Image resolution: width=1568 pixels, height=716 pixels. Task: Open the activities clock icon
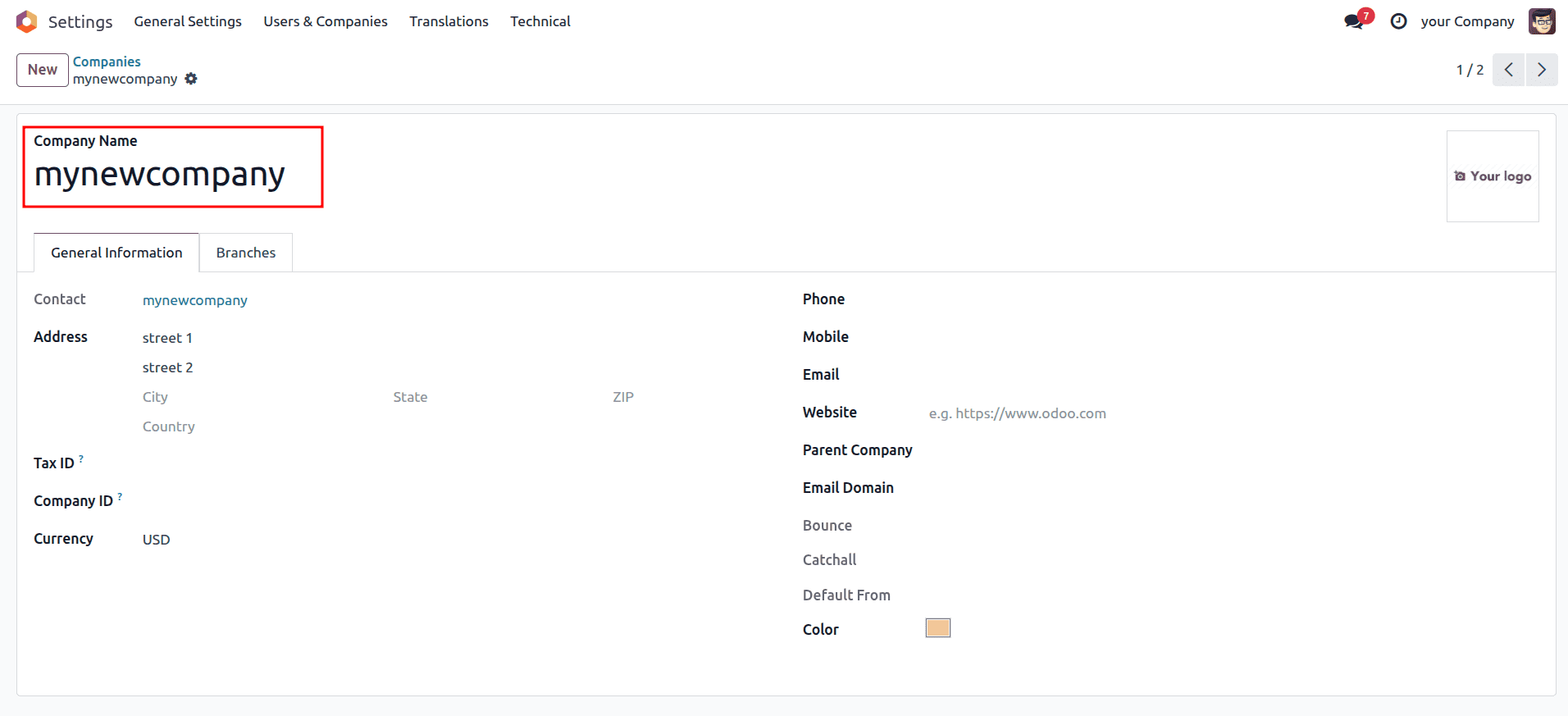1399,21
